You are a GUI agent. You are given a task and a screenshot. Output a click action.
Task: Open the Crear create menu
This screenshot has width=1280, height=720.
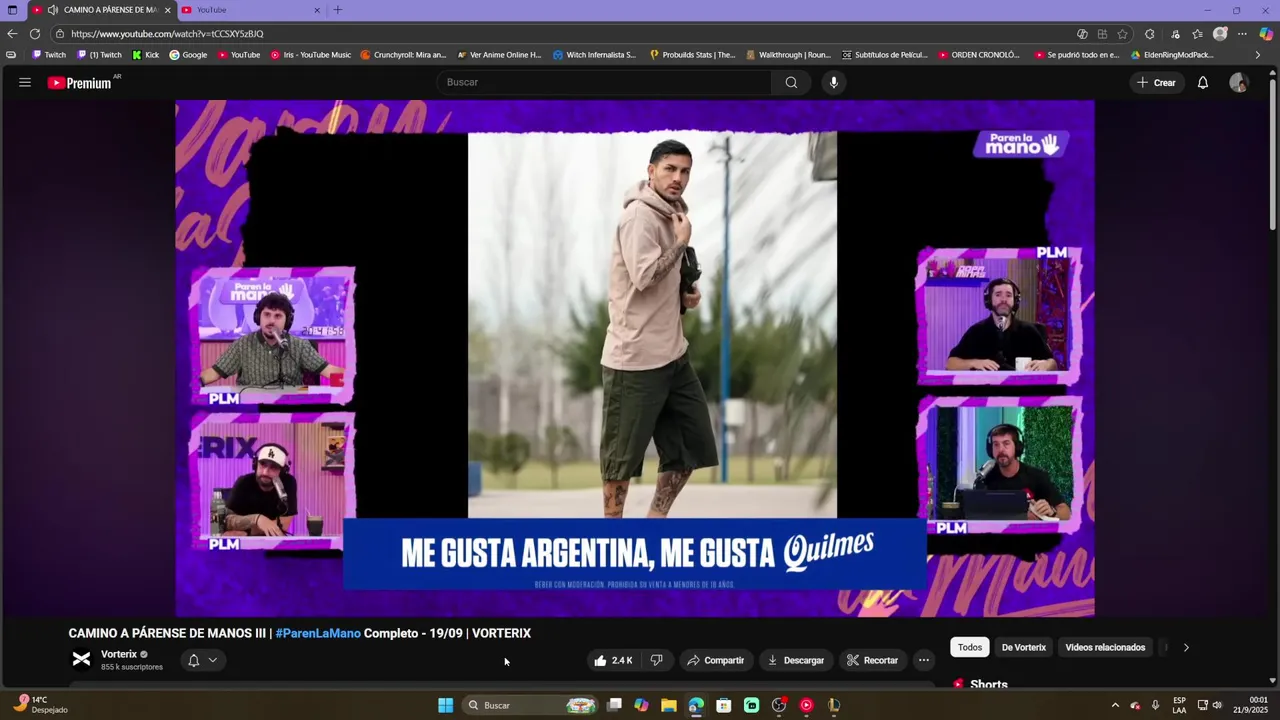1157,82
